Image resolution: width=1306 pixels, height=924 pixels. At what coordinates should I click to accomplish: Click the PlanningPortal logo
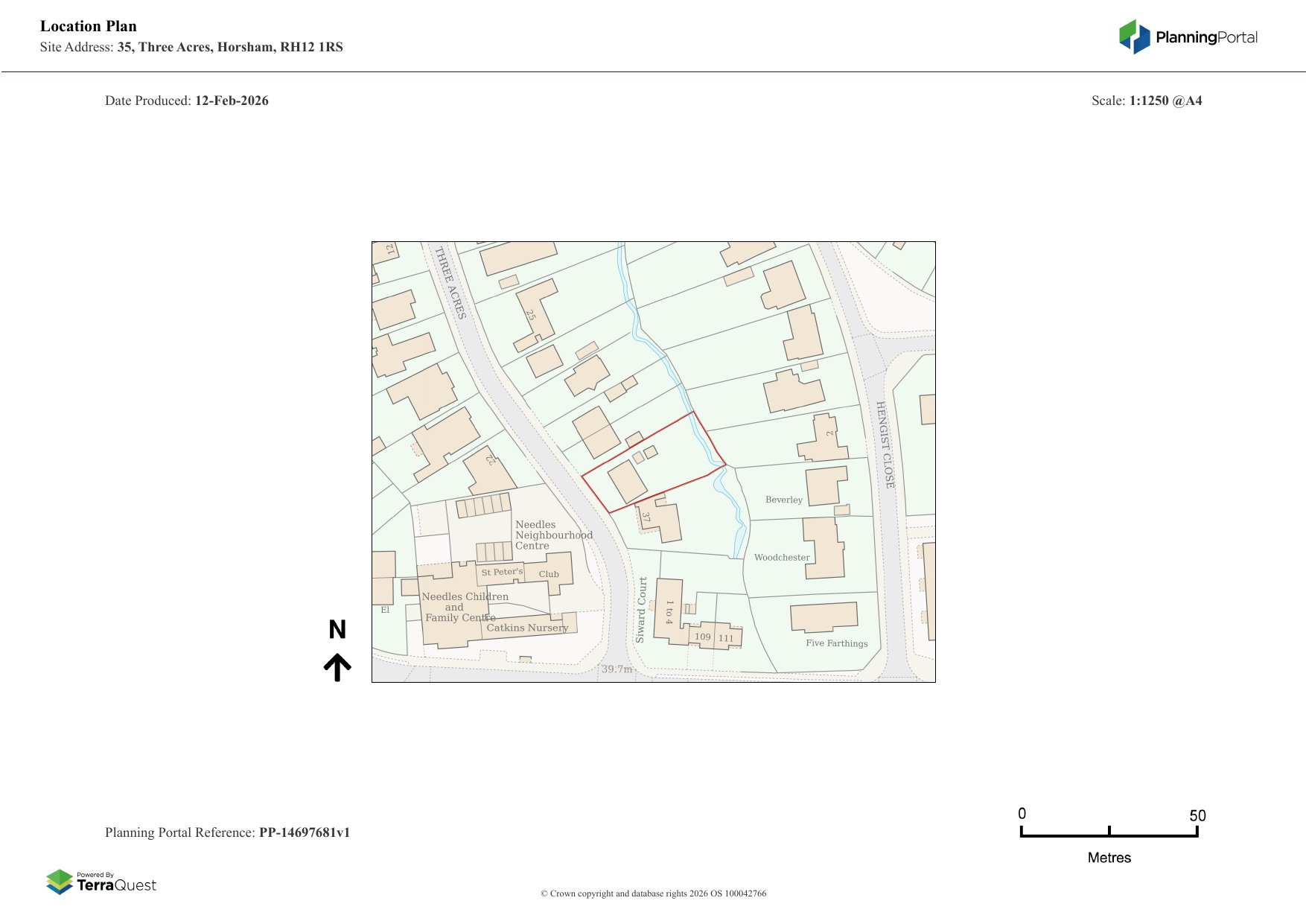coord(1188,37)
